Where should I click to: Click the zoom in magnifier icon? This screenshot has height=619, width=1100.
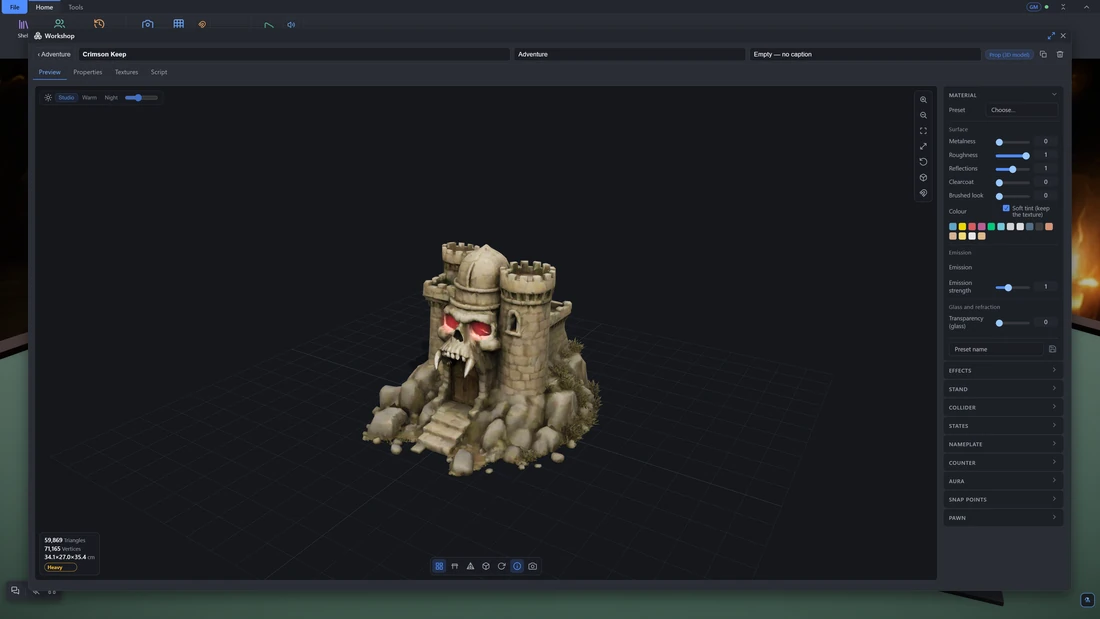tap(923, 100)
